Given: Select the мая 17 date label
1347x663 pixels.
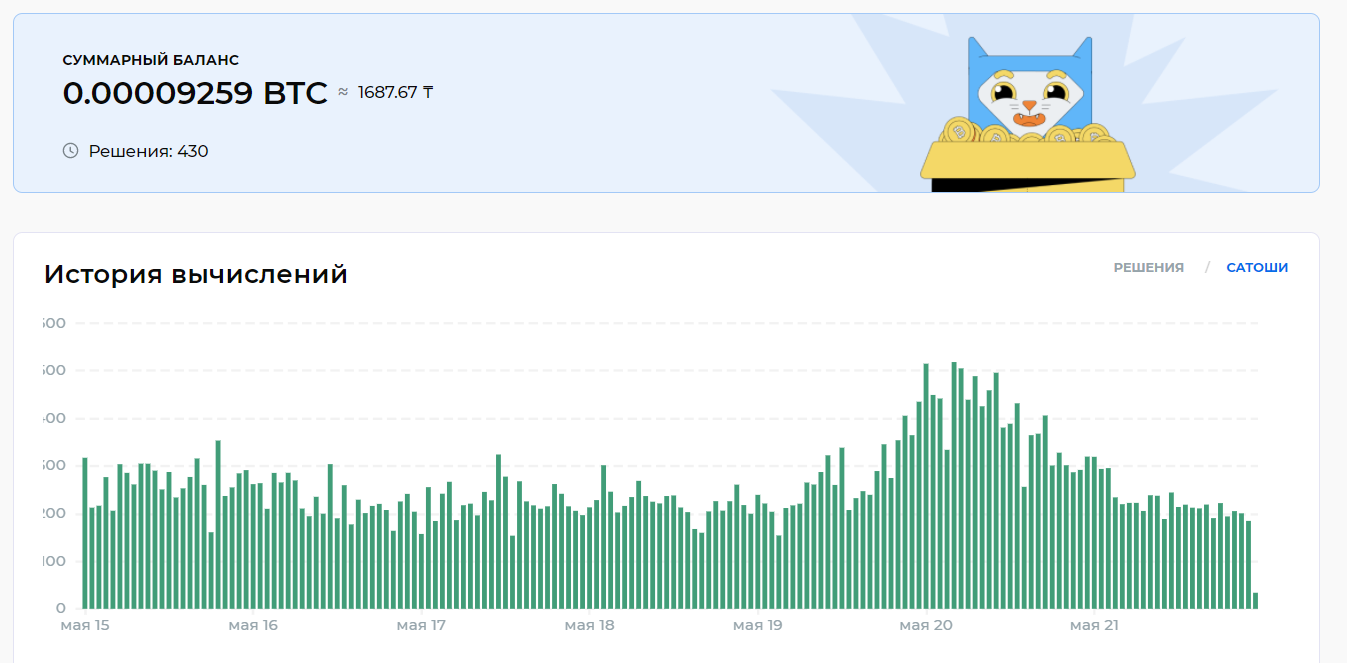Looking at the screenshot, I should pyautogui.click(x=421, y=626).
